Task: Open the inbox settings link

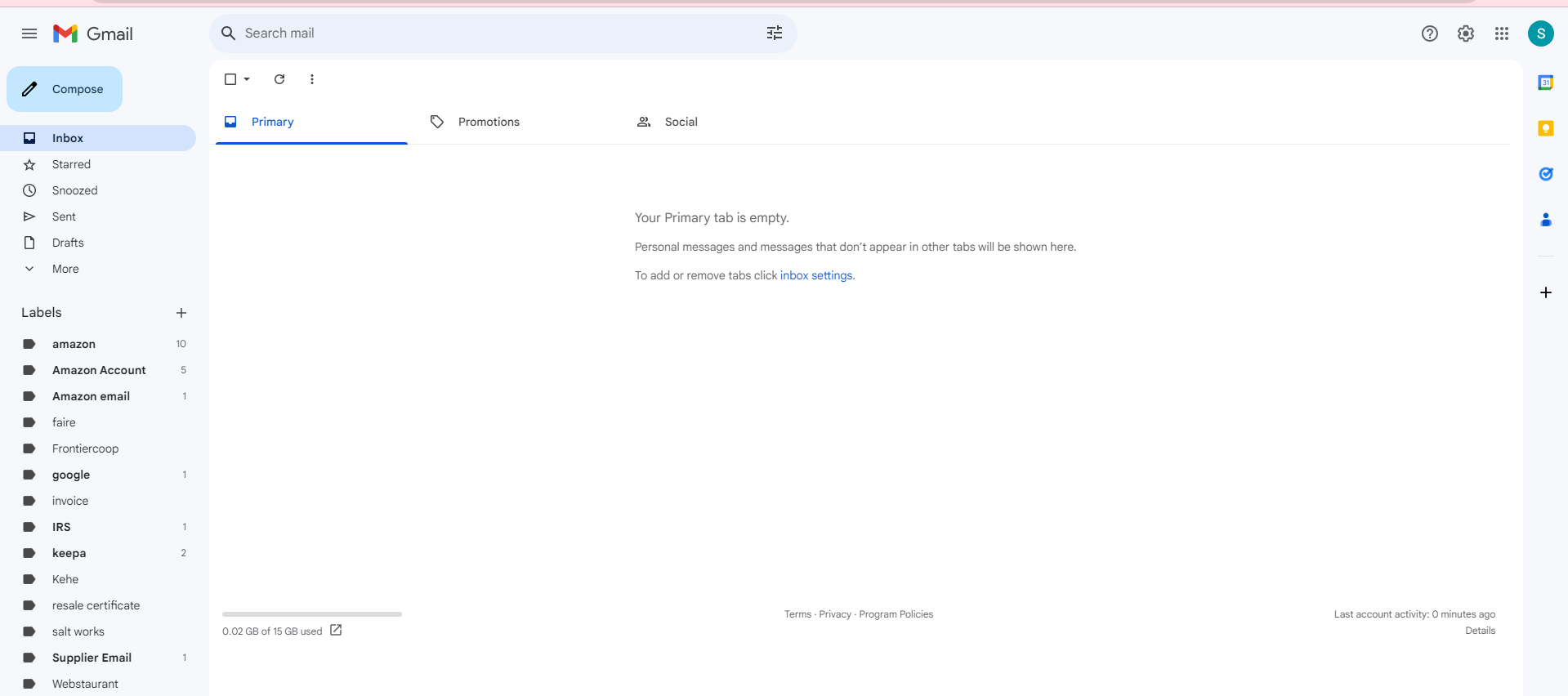Action: pos(816,275)
